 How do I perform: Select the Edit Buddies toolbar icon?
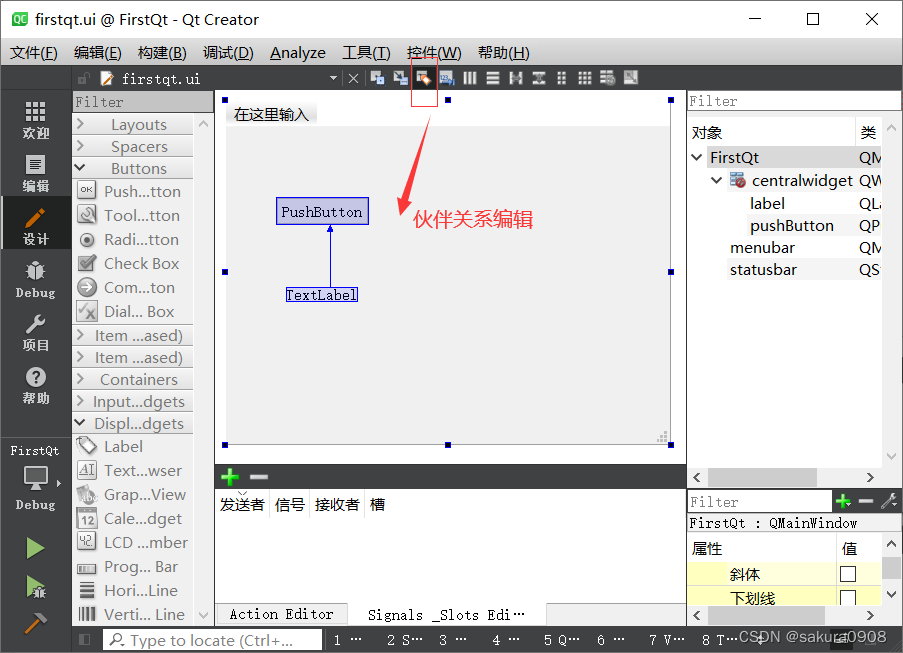tap(424, 78)
